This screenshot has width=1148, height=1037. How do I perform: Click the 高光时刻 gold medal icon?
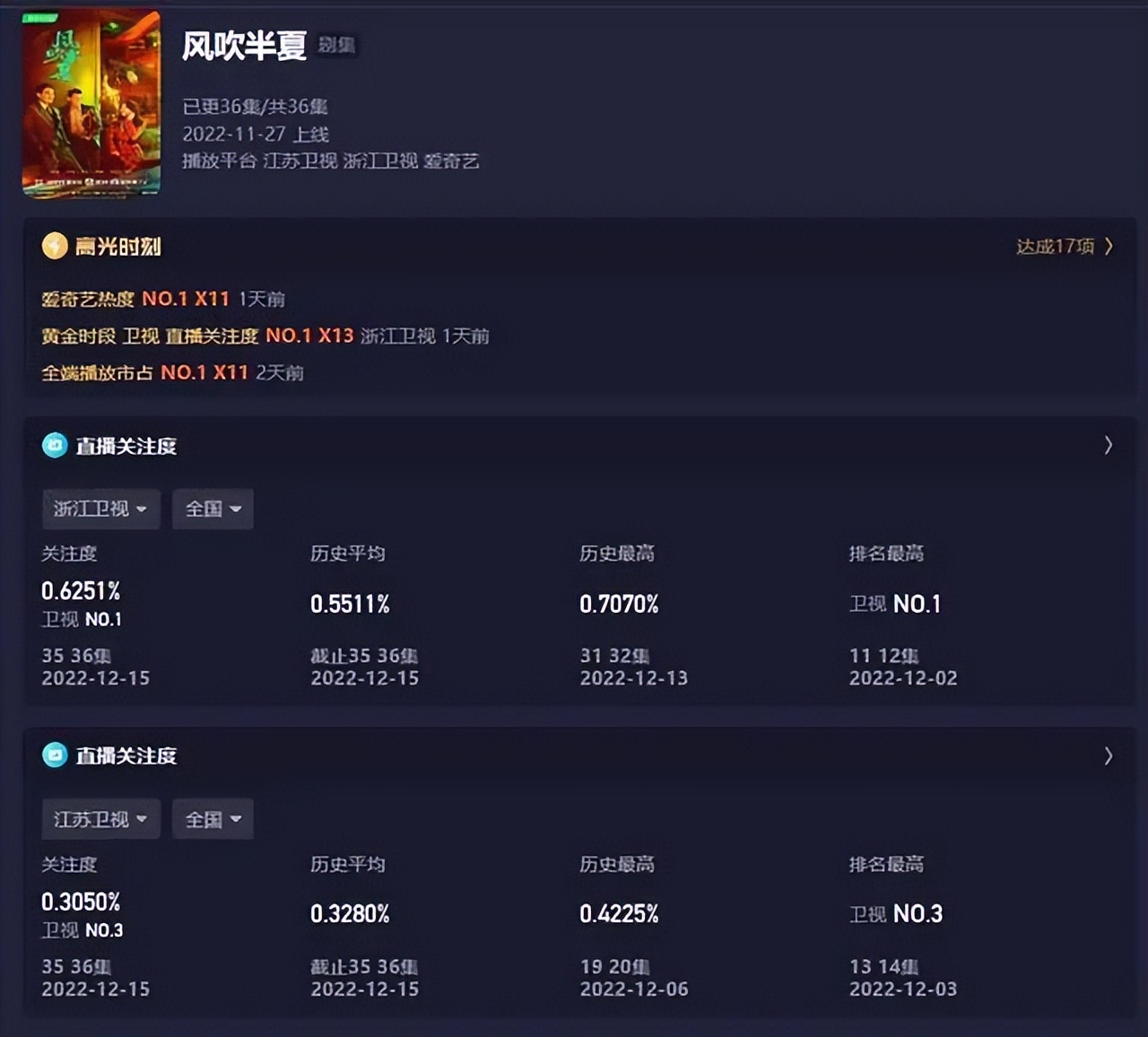tap(54, 246)
